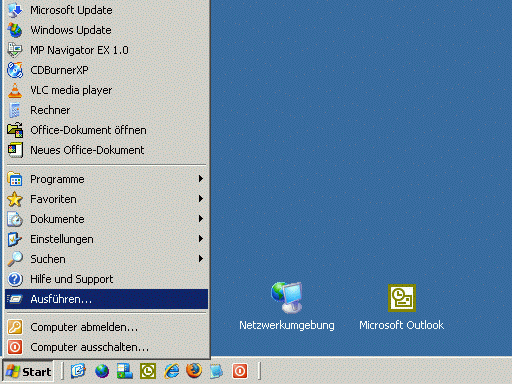The width and height of the screenshot is (512, 384).
Task: Launch CDBurnerXP from the Start menu
Action: pos(106,70)
